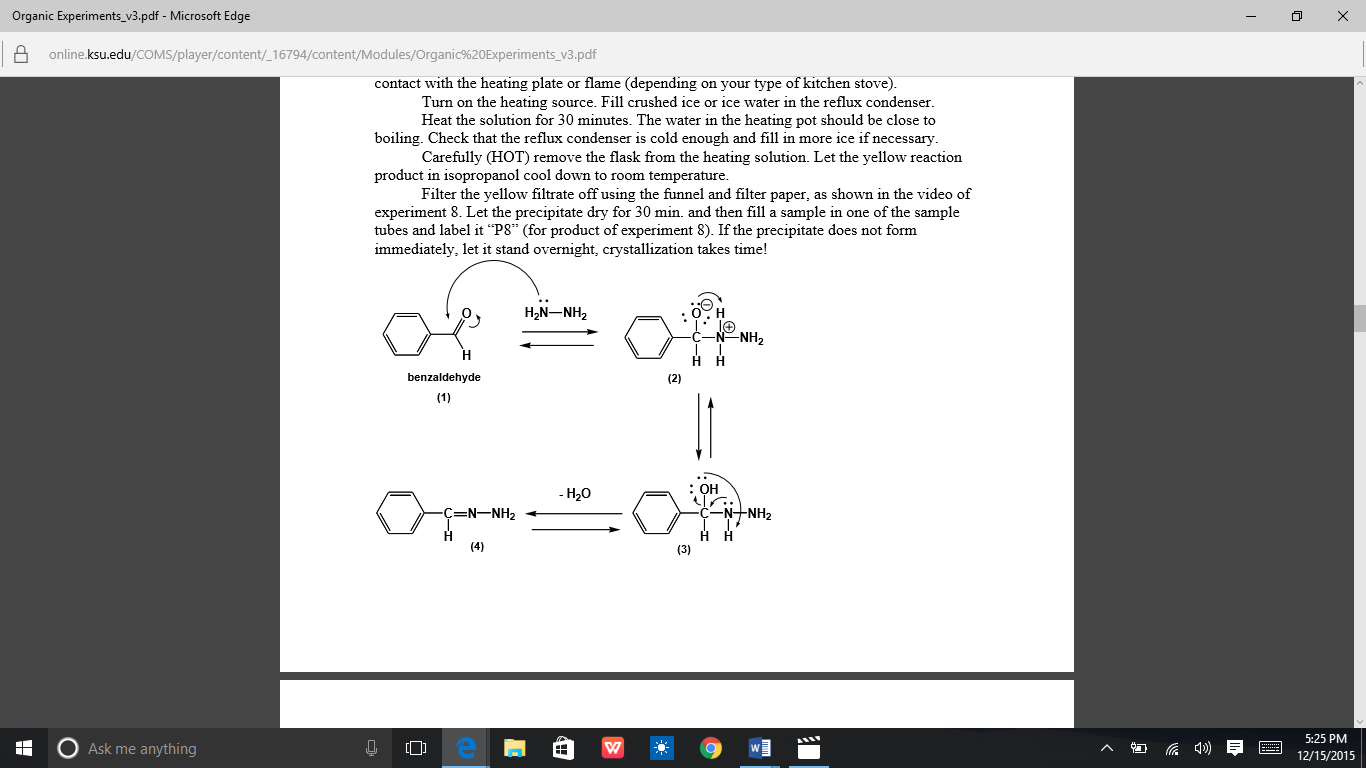This screenshot has width=1366, height=768.
Task: Click the '(1)' compound label
Action: pos(444,397)
